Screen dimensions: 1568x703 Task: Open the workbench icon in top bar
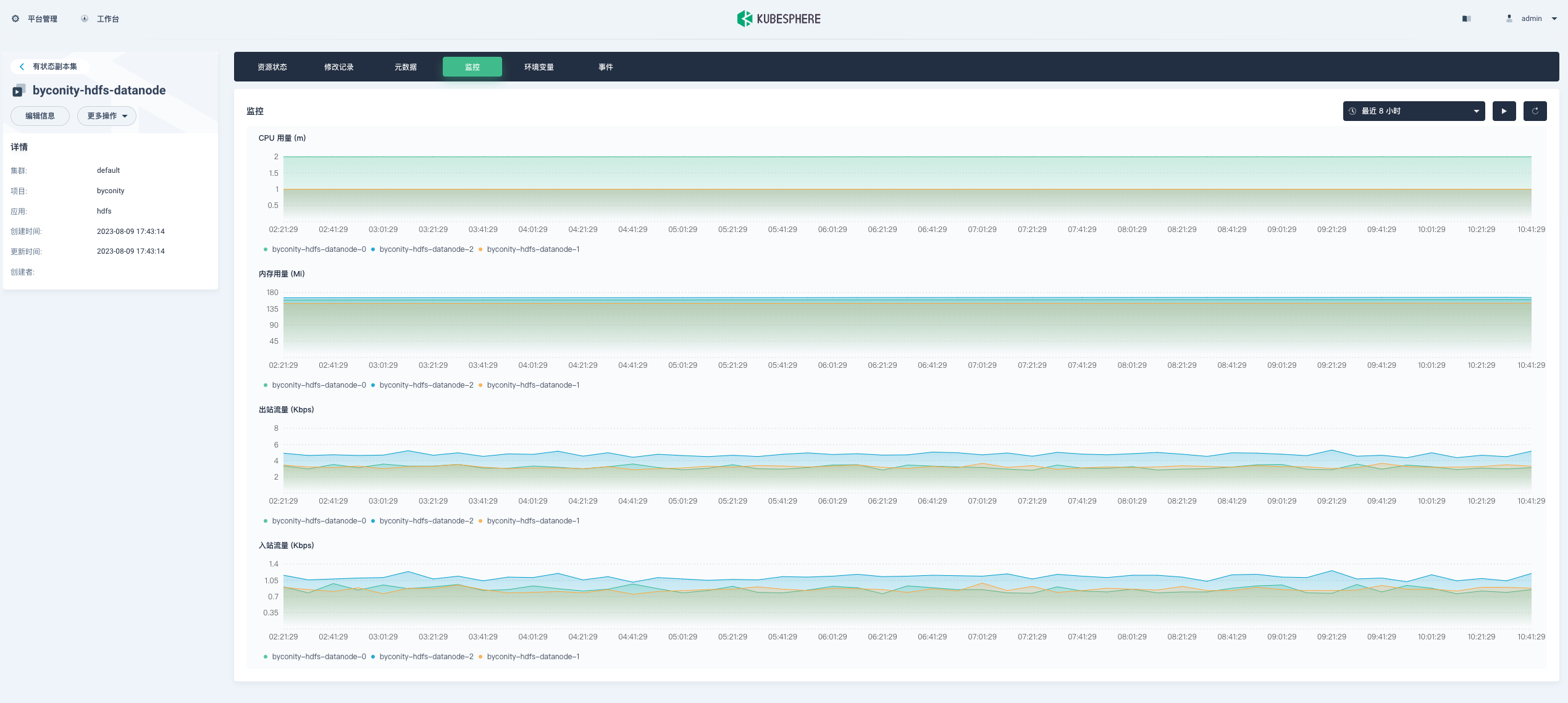pos(85,19)
